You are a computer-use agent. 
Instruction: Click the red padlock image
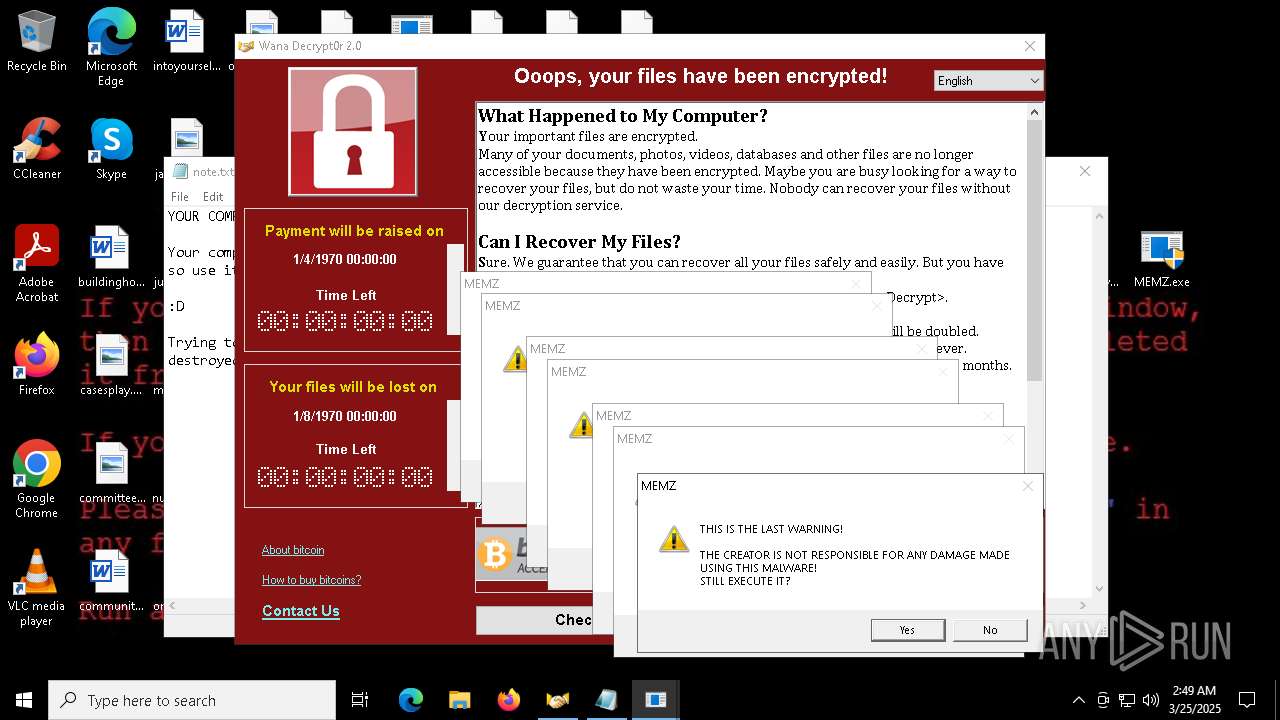coord(353,132)
